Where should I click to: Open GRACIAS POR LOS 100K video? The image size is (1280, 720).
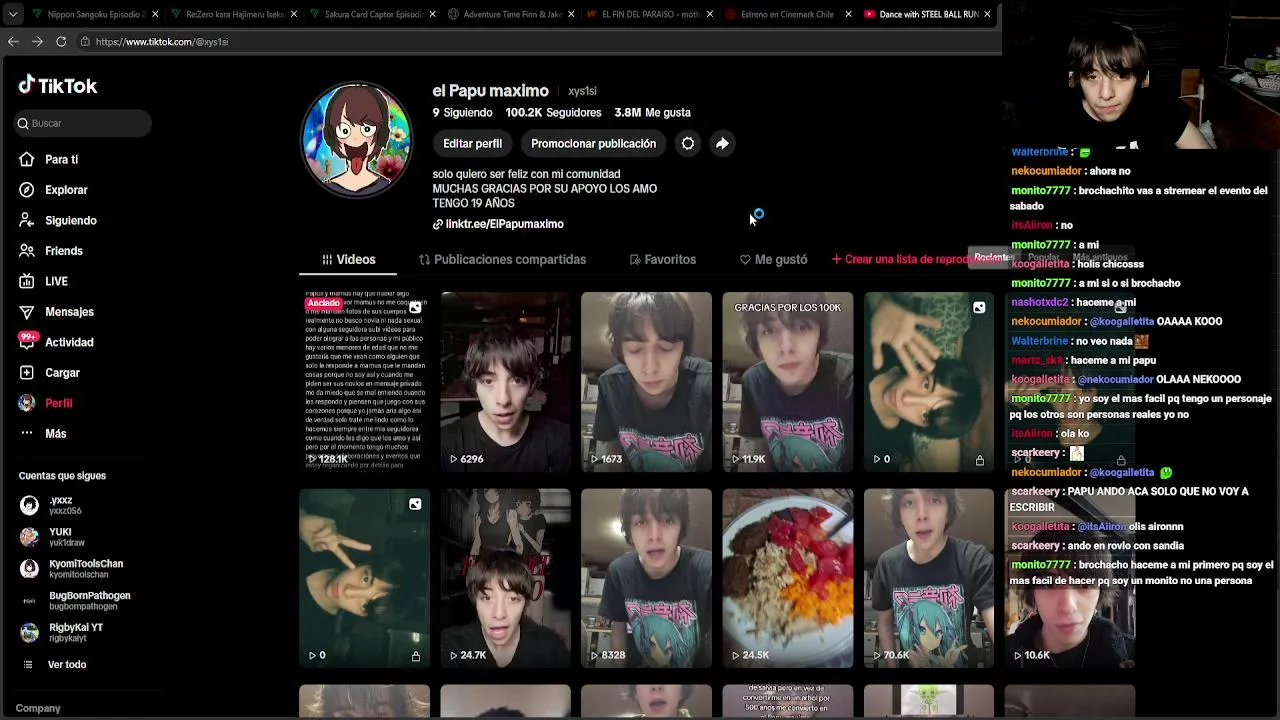click(787, 381)
